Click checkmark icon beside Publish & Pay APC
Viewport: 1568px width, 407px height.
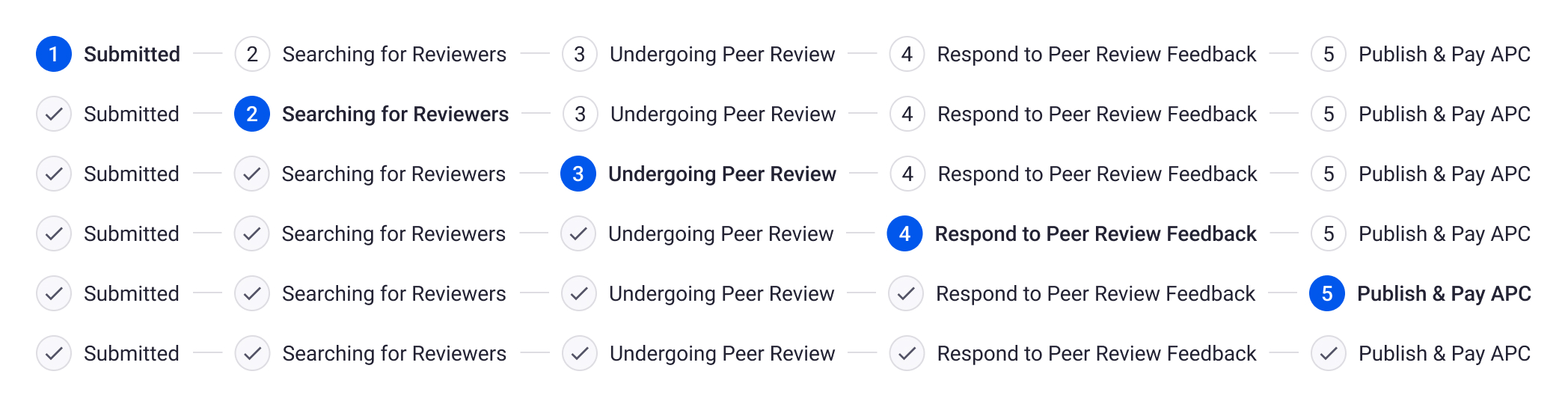[x=1329, y=353]
